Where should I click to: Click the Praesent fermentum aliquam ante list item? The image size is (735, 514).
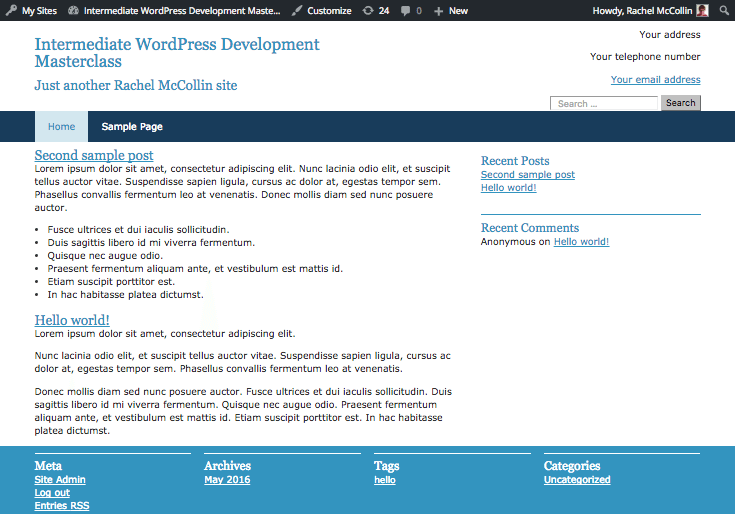[x=195, y=268]
